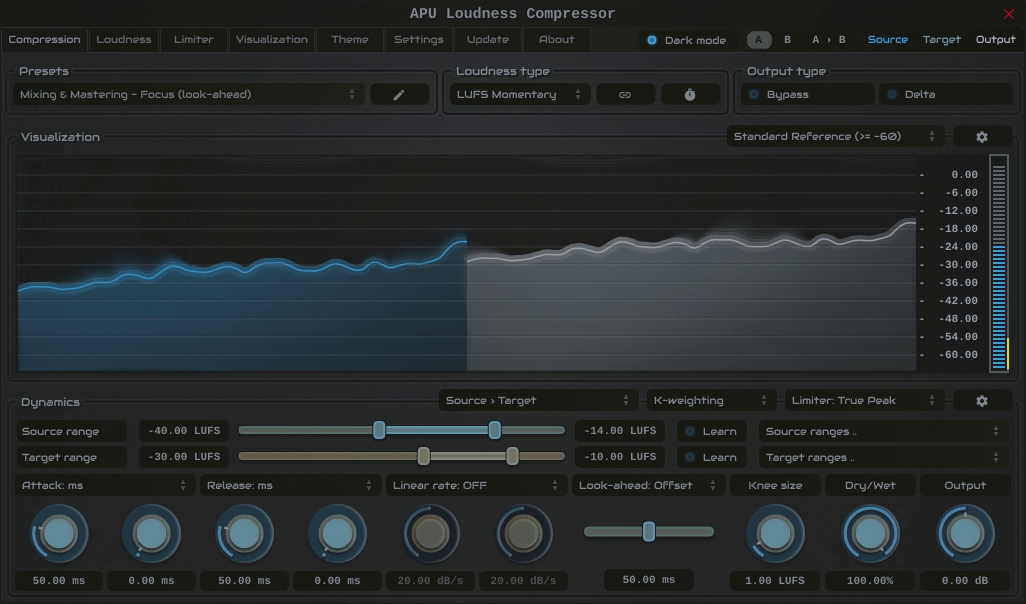The height and width of the screenshot is (604, 1026).
Task: Switch to the Theme tab
Action: [x=350, y=40]
